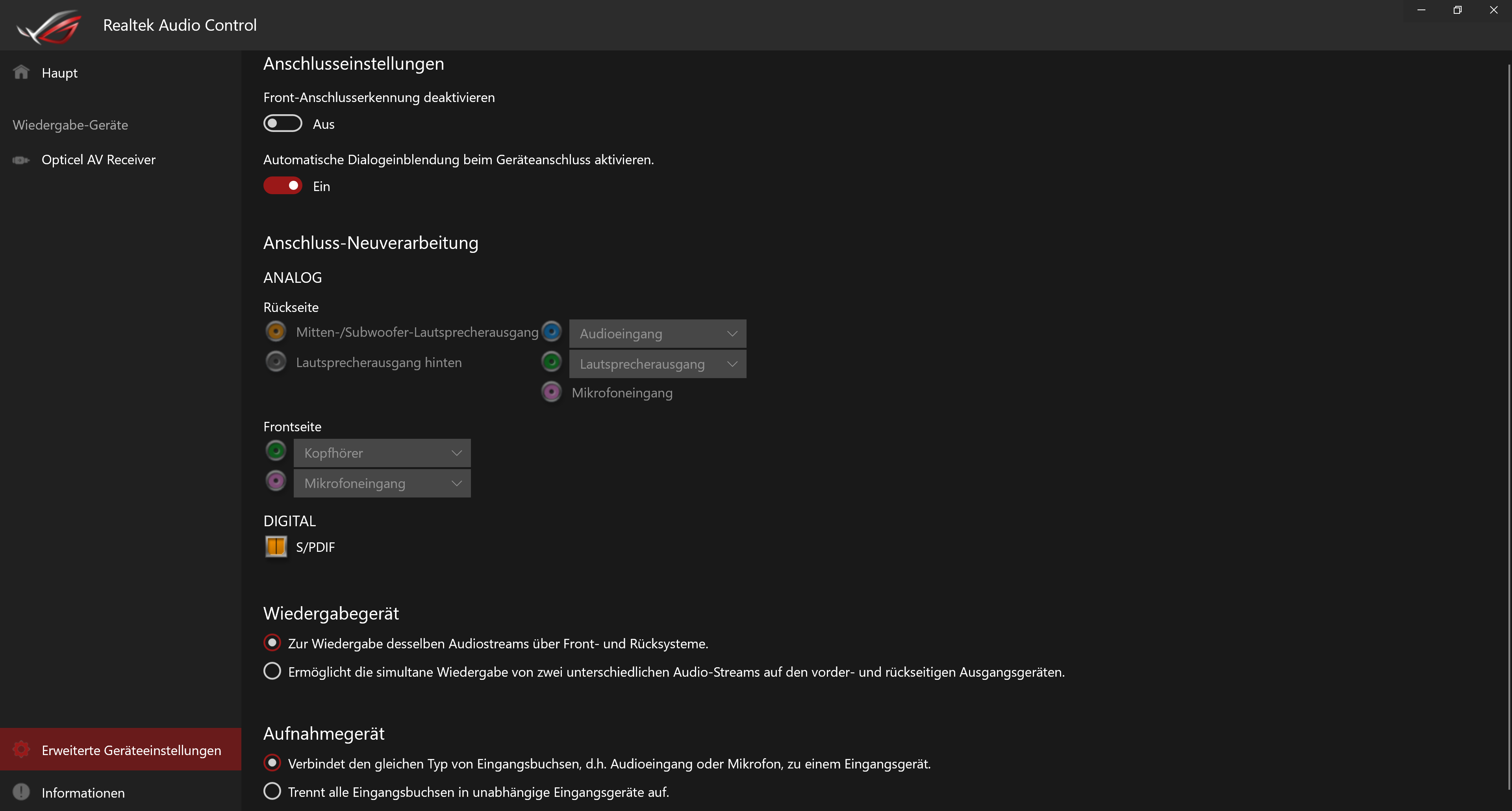Open the Audioeingang dropdown
The image size is (1512, 811).
658,334
